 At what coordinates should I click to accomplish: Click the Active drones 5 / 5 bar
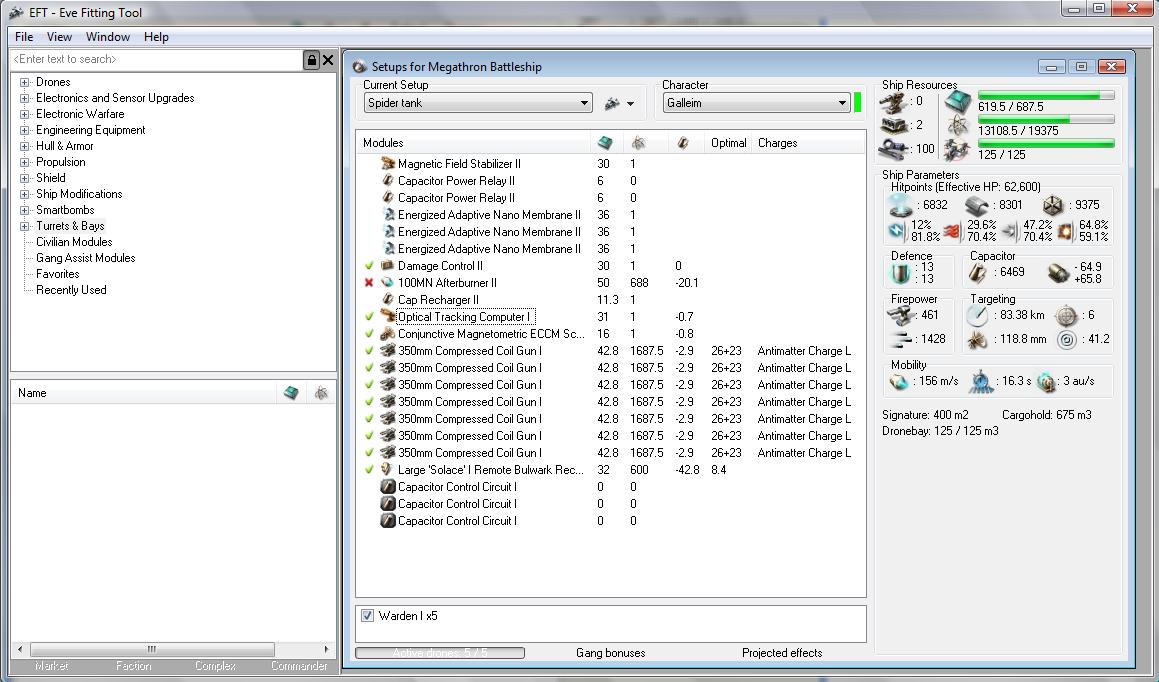click(440, 653)
